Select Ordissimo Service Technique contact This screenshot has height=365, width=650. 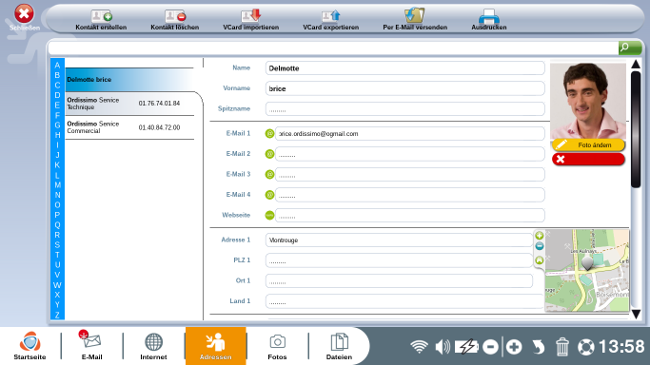pyautogui.click(x=130, y=104)
